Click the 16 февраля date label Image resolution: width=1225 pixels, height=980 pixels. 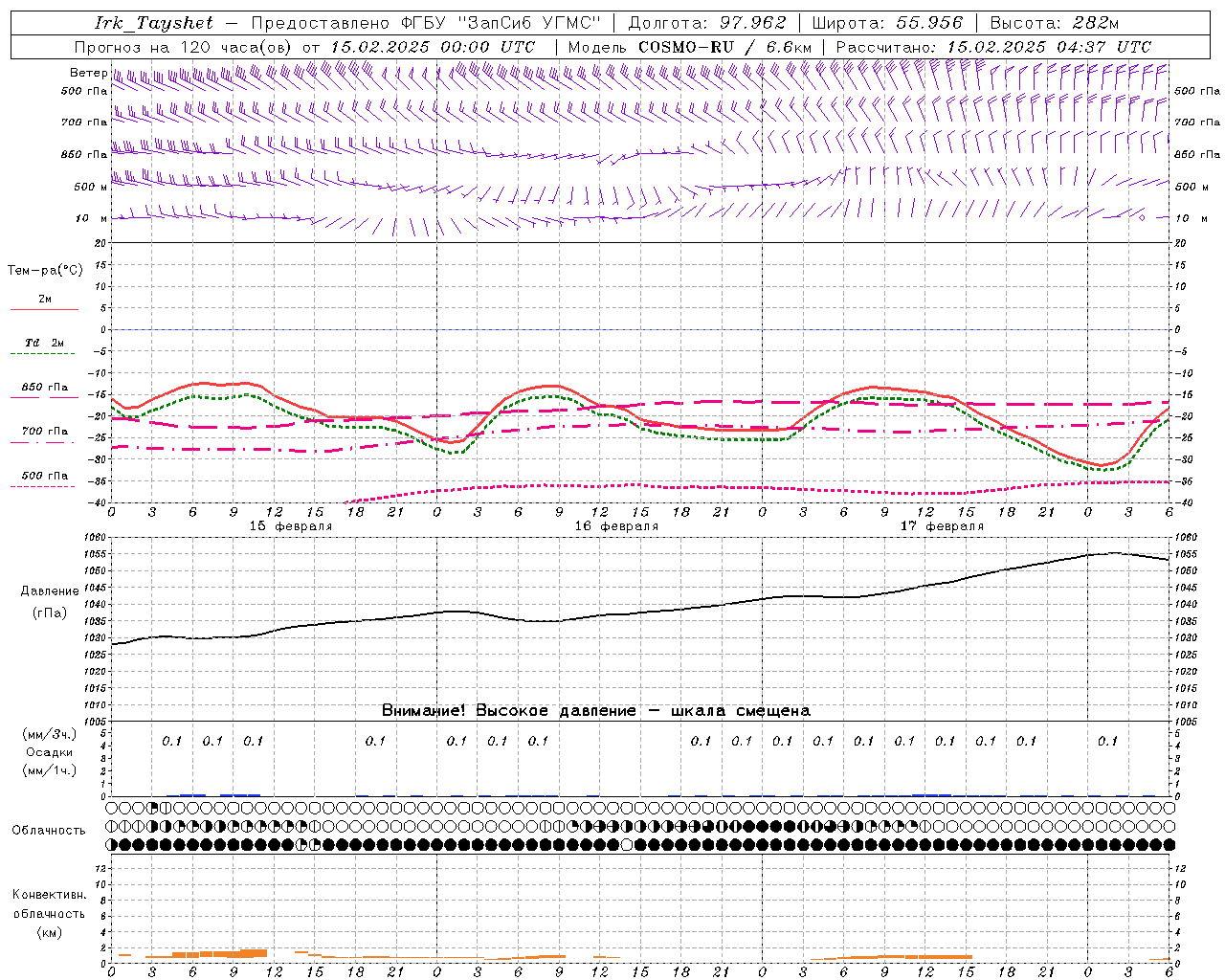(616, 526)
